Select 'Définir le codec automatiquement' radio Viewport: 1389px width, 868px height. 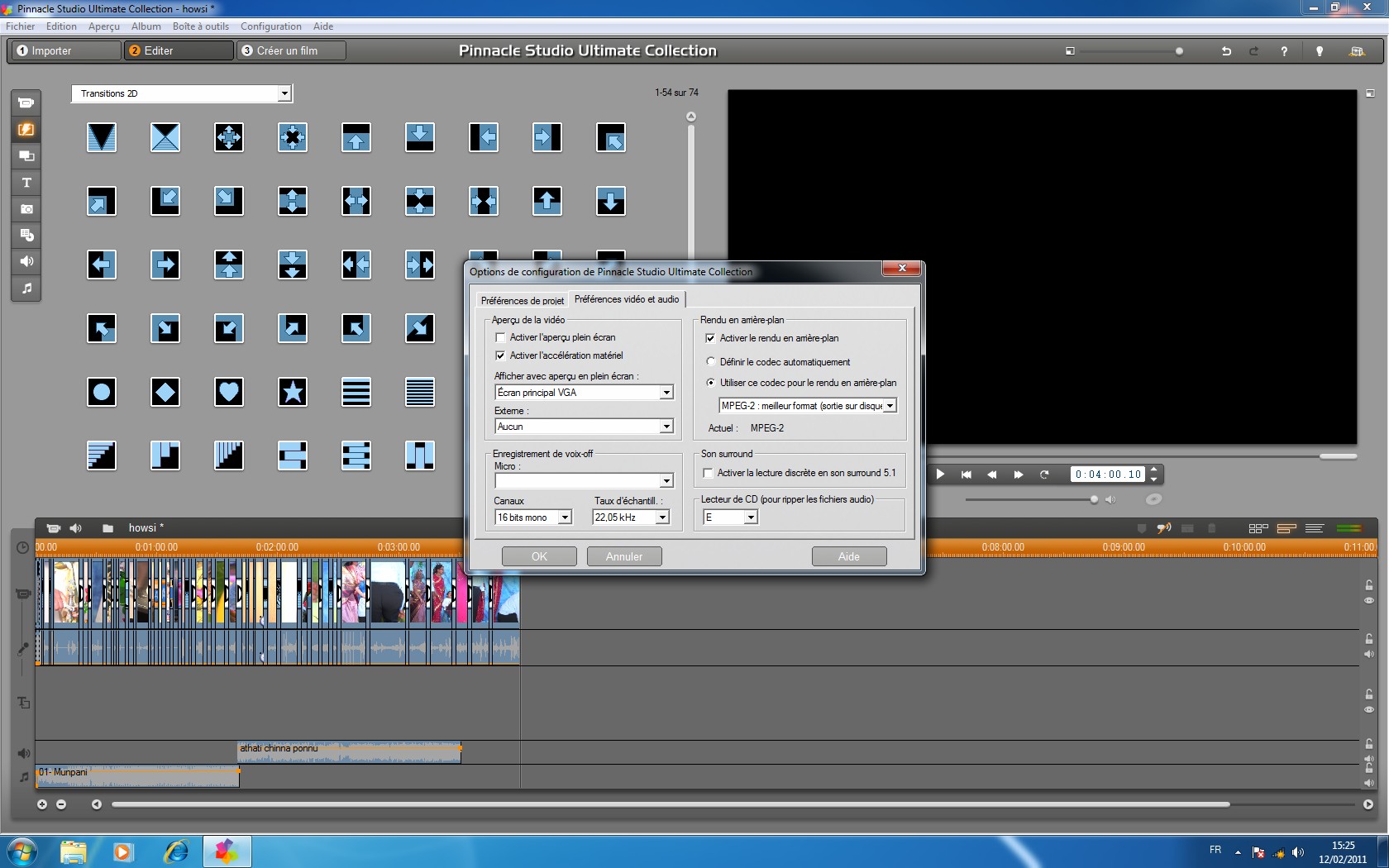click(711, 361)
